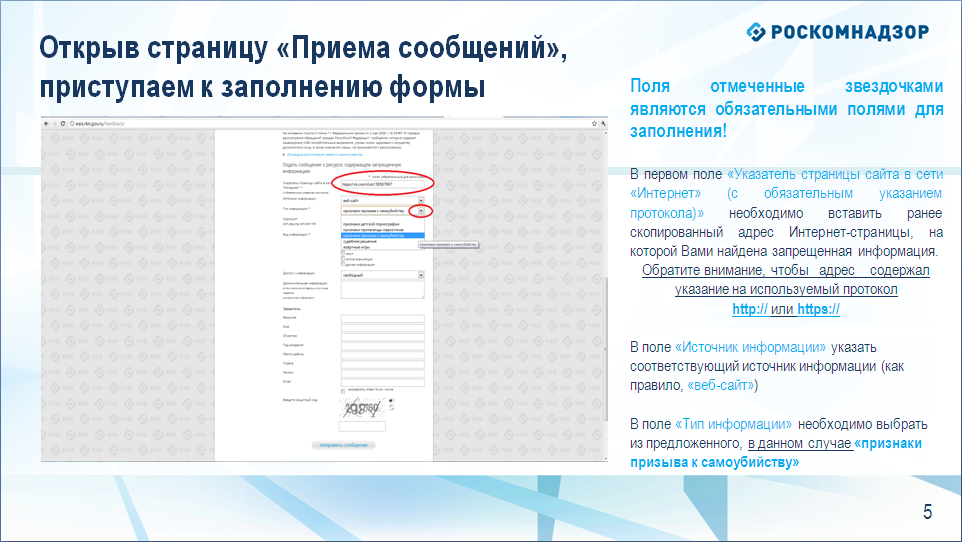Viewport: 962px width, 542px height.
Task: Choose судебное решение option
Action: click(x=383, y=241)
